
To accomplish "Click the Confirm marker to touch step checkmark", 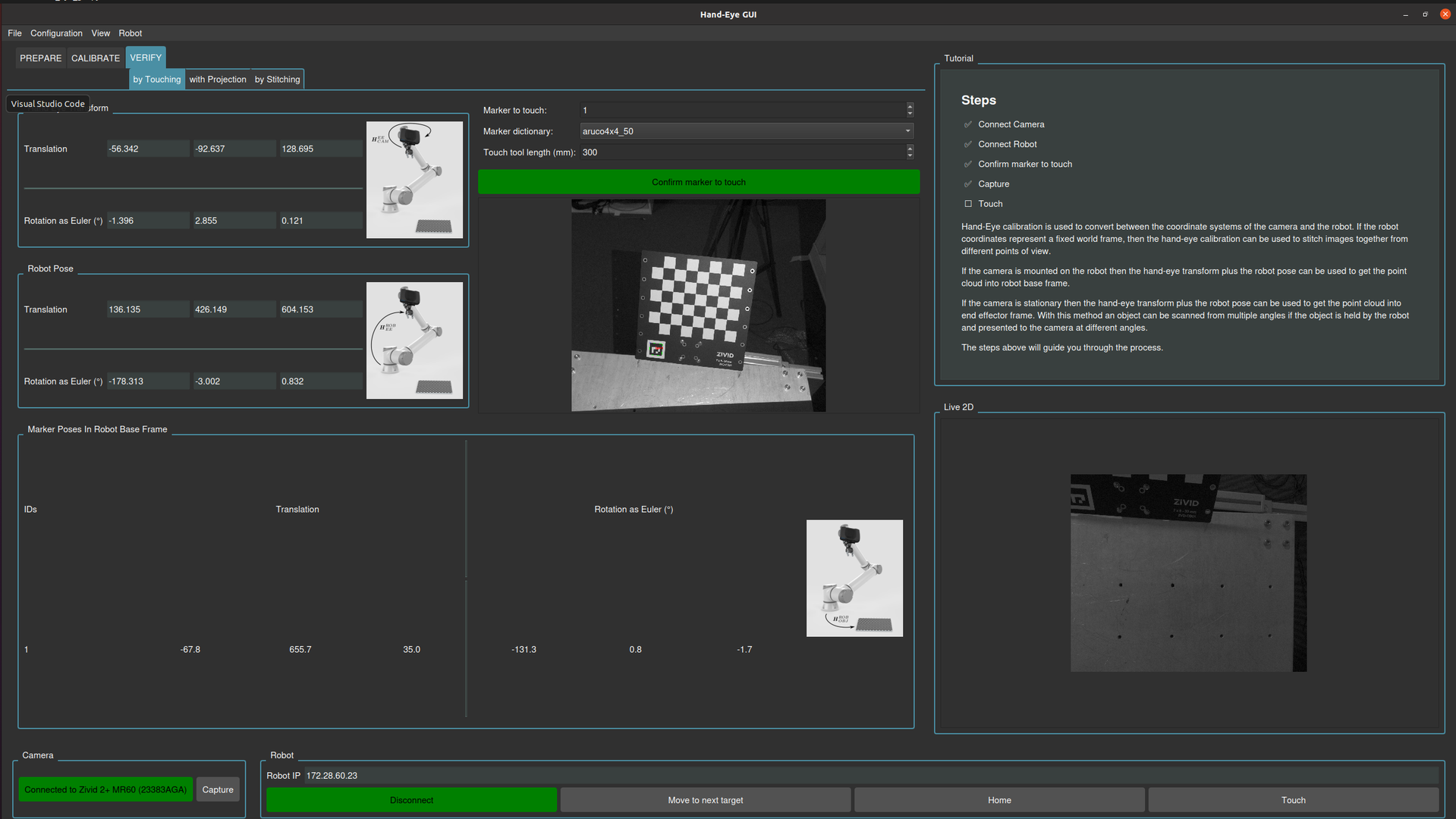I will click(x=968, y=165).
